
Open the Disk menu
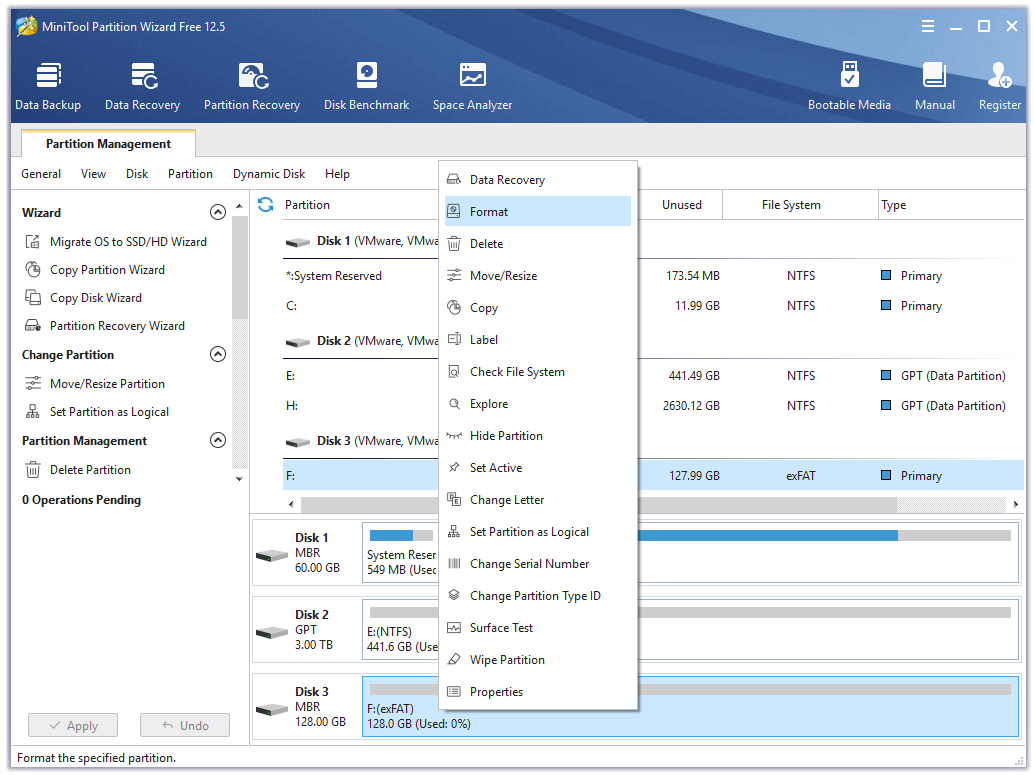(x=137, y=173)
